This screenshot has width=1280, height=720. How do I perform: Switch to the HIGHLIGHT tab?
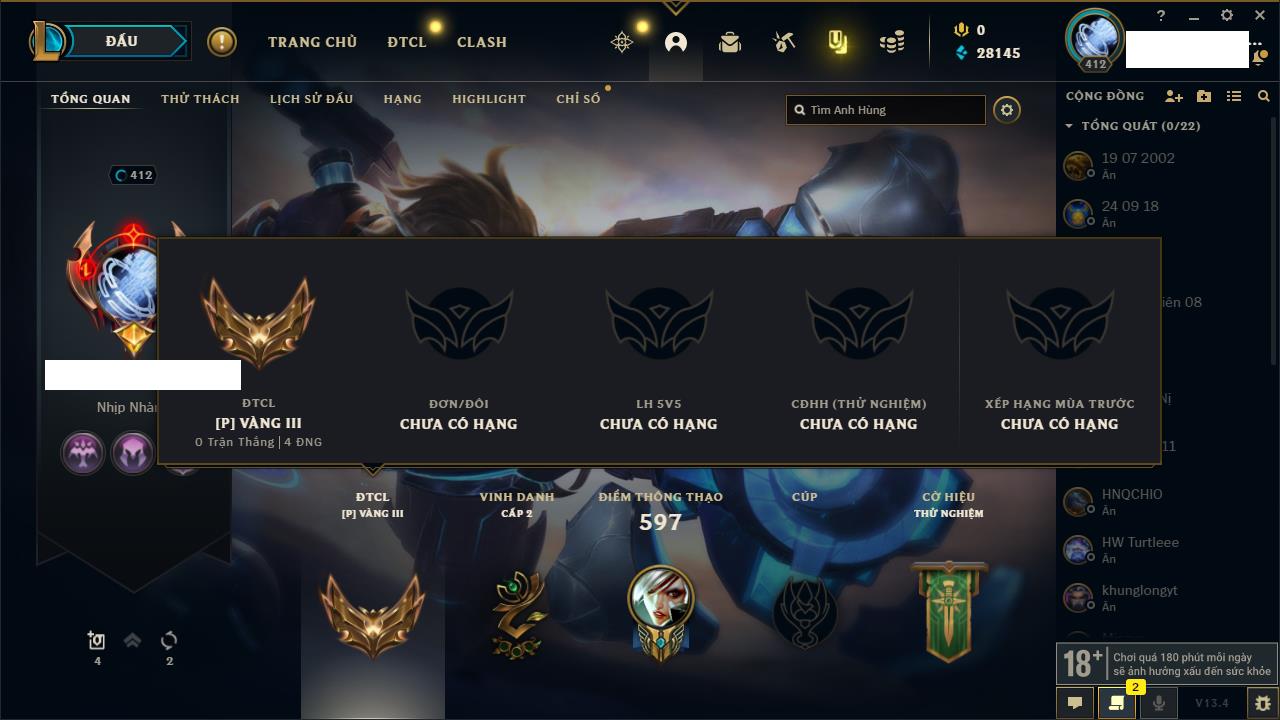point(489,99)
